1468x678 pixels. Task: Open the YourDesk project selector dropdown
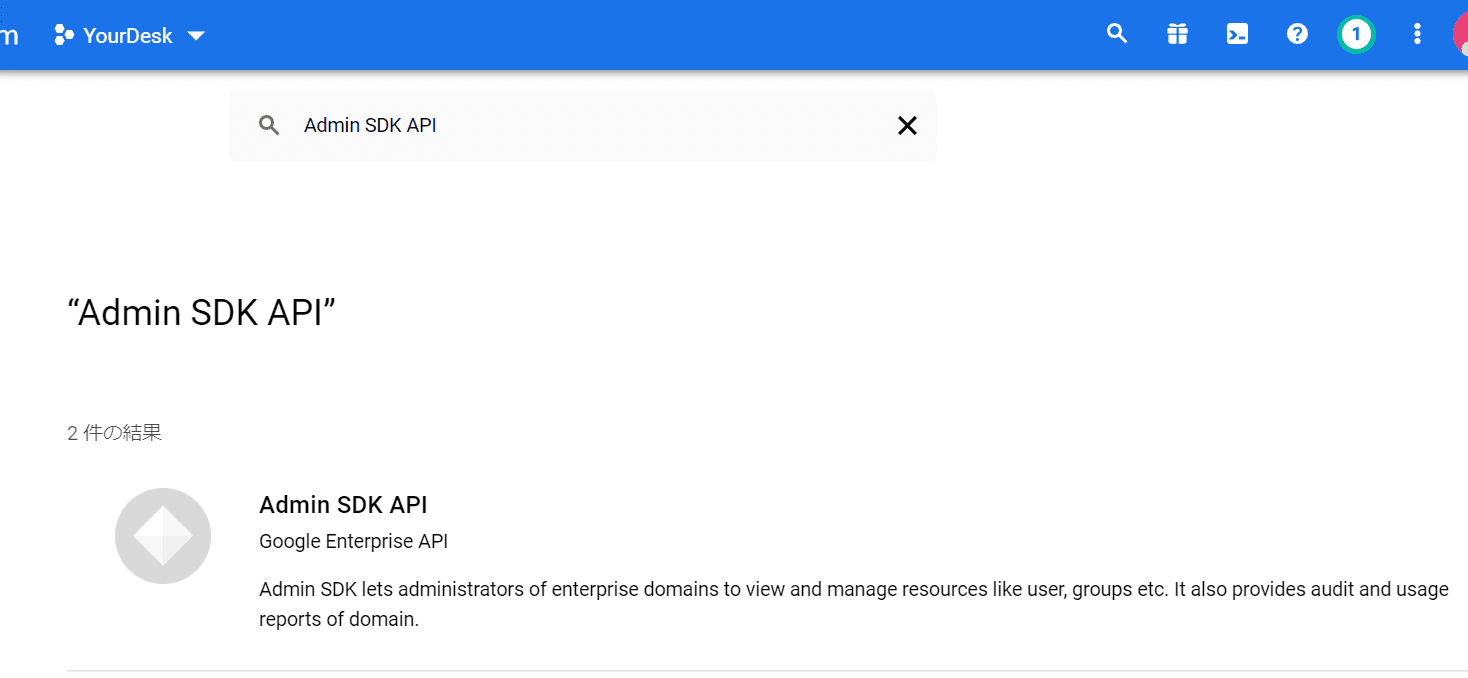coord(130,36)
